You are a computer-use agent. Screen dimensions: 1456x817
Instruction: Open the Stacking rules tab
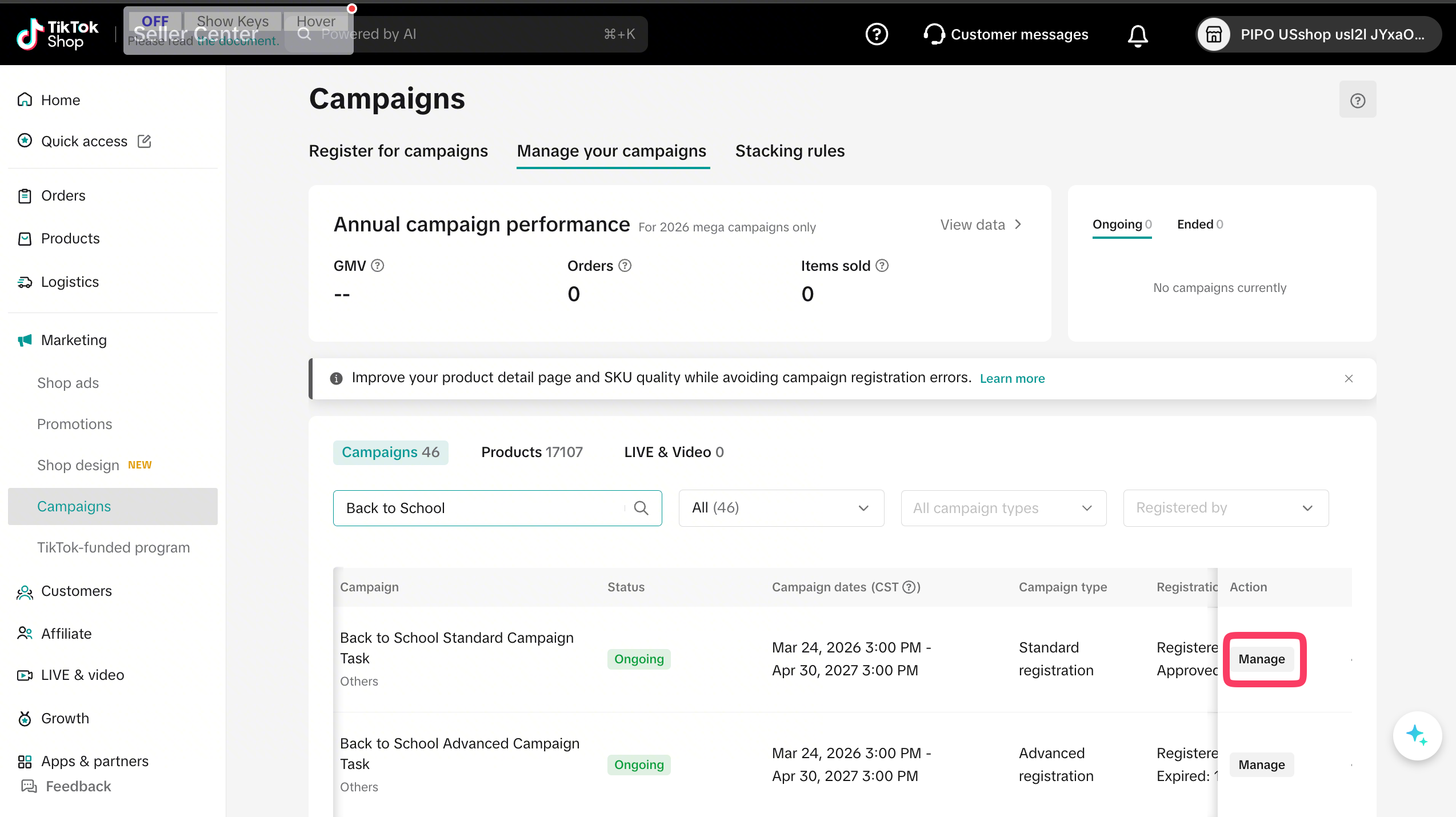790,151
